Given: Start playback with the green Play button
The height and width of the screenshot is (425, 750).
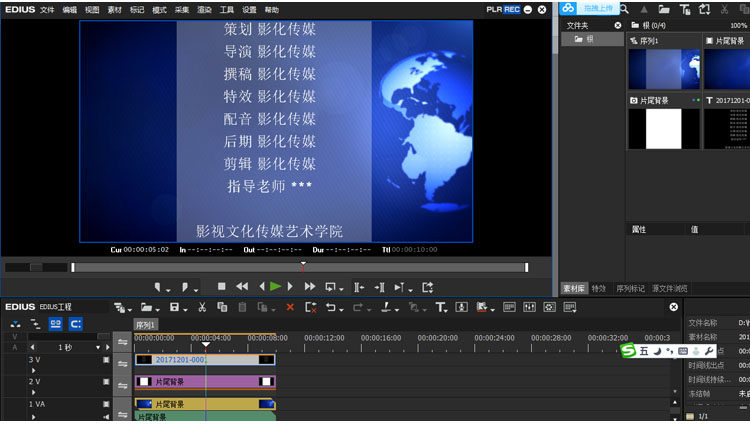Looking at the screenshot, I should pos(275,286).
